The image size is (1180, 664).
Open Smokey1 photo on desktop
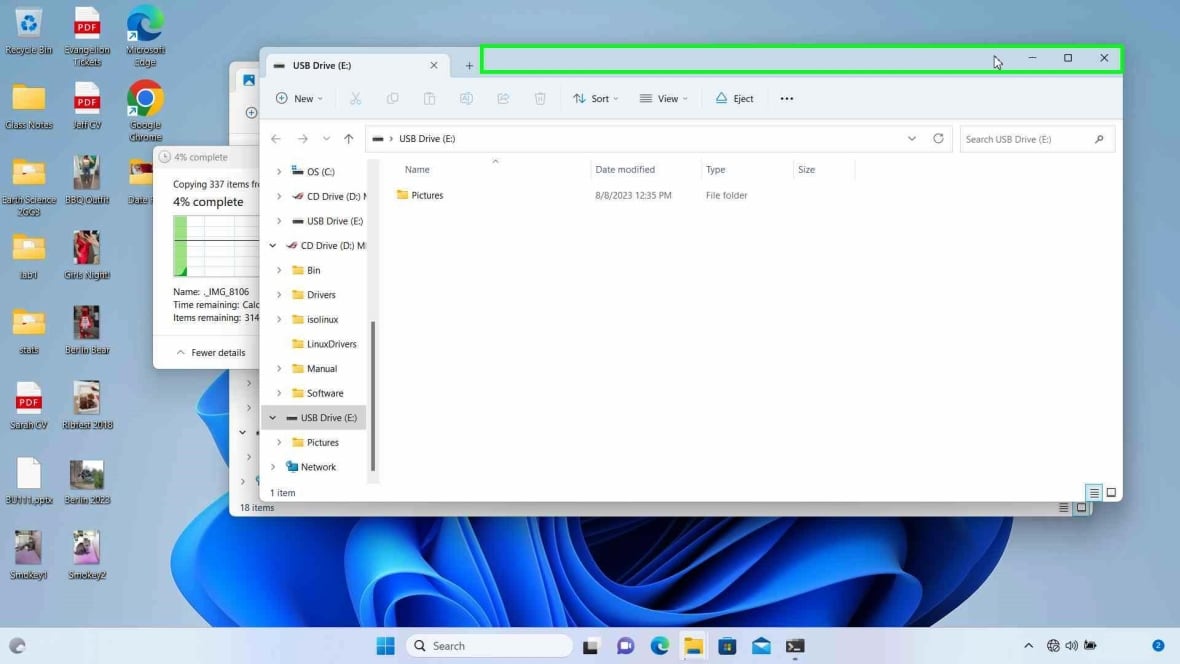coord(29,555)
